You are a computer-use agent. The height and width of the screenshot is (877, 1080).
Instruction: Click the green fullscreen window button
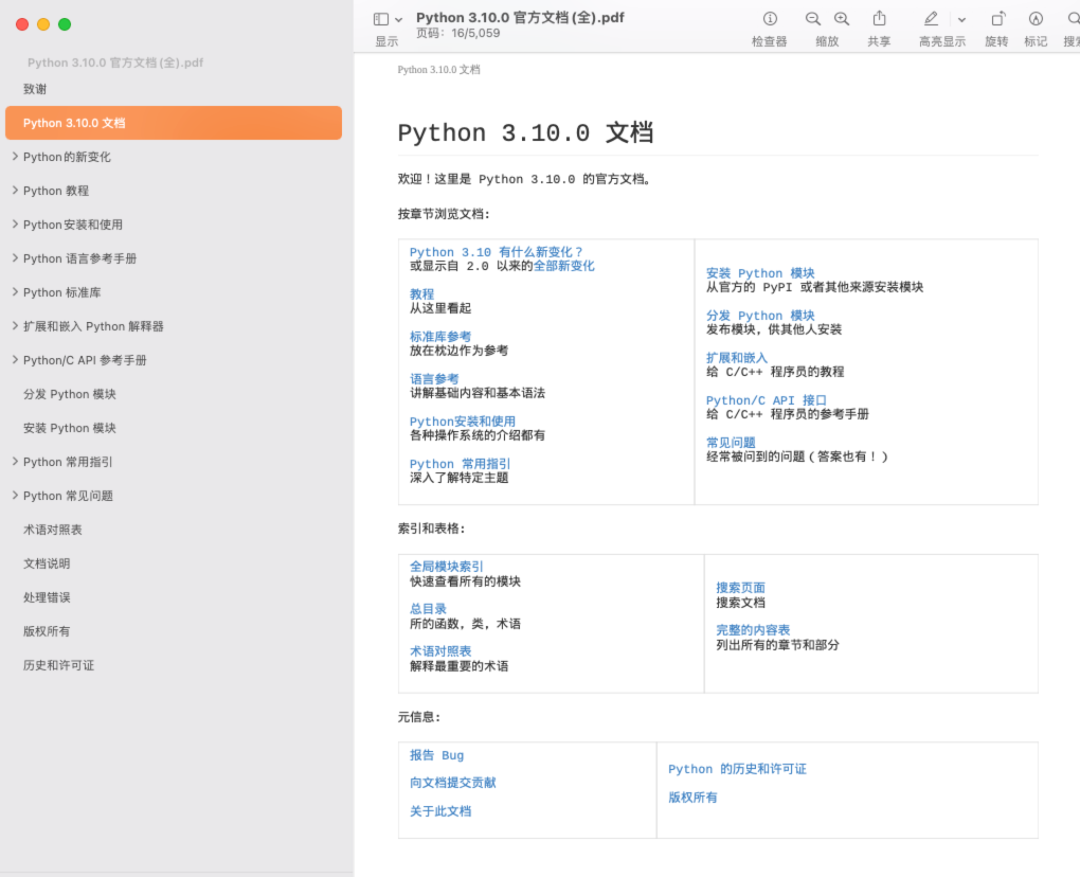65,24
